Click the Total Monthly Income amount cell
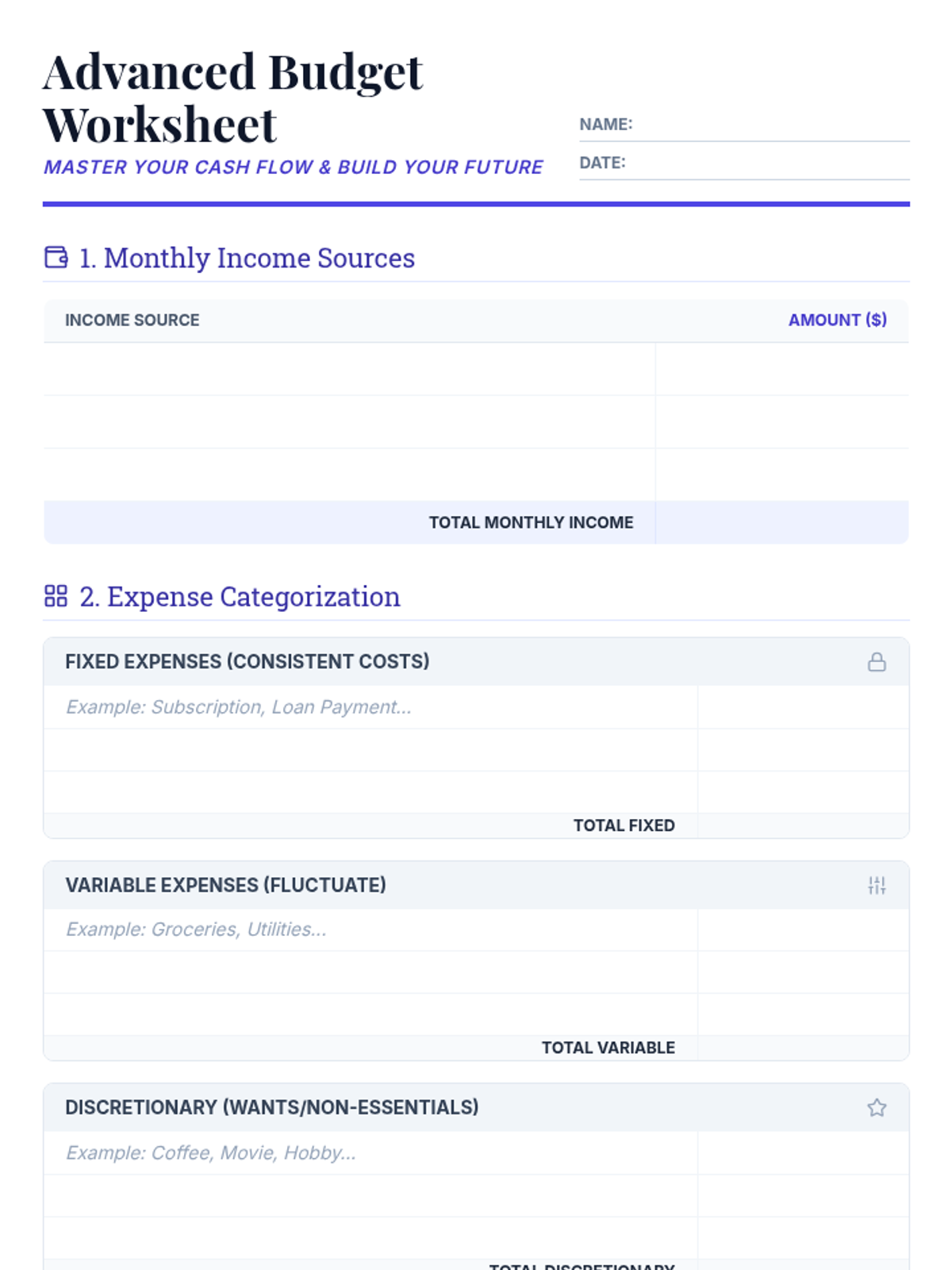This screenshot has width=952, height=1270. point(781,522)
